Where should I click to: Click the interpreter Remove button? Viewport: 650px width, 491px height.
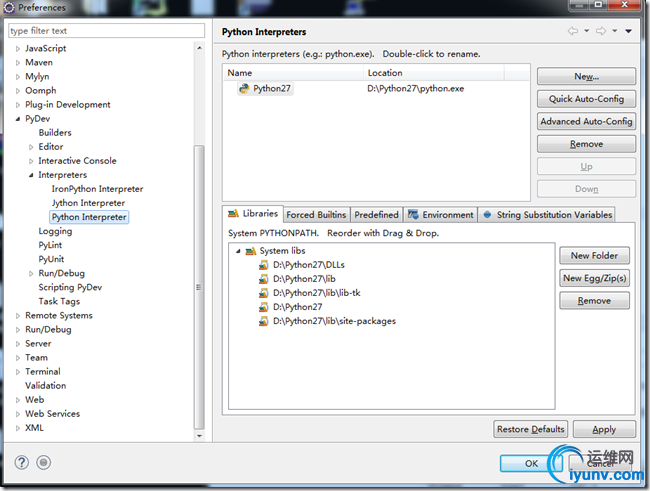586,144
